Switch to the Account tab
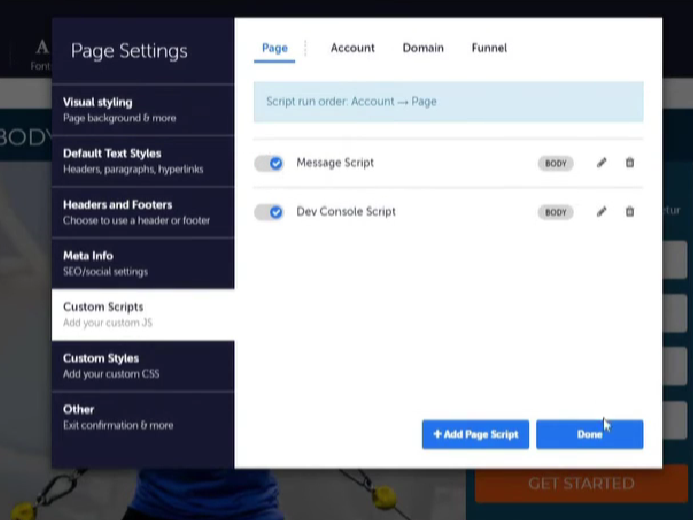 pos(352,48)
